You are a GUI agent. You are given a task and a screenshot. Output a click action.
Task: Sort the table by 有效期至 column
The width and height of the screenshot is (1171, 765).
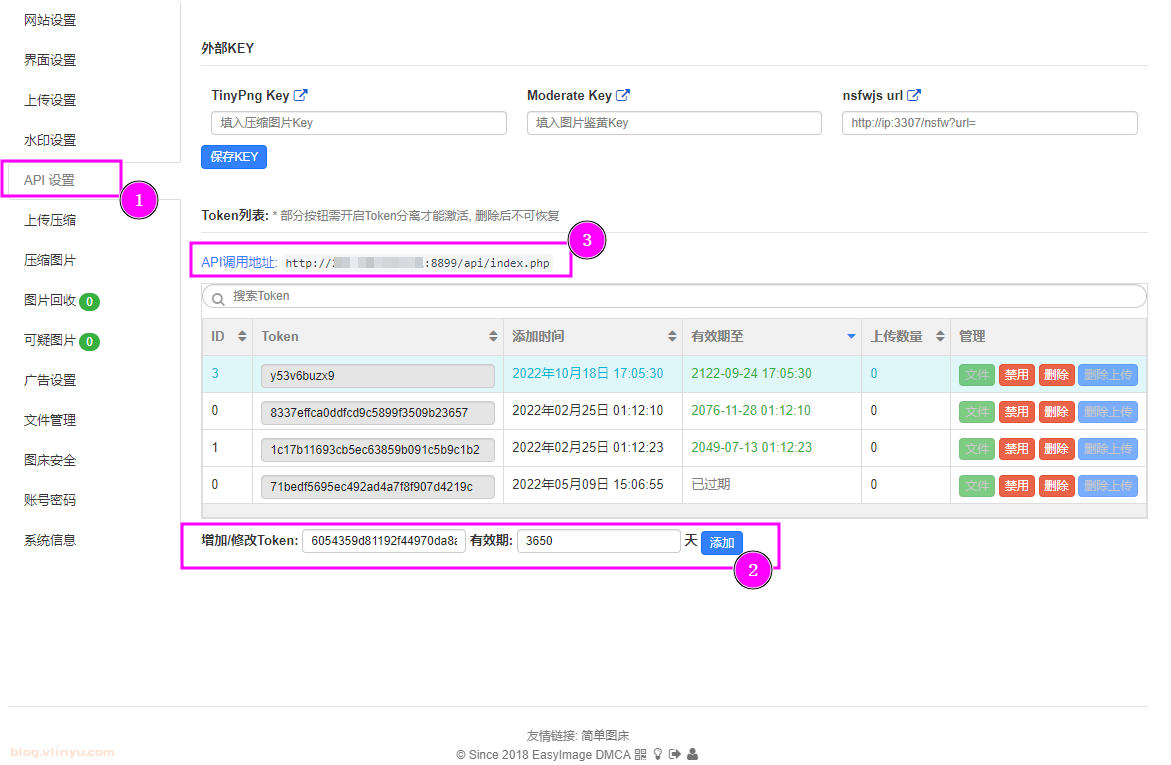click(851, 337)
